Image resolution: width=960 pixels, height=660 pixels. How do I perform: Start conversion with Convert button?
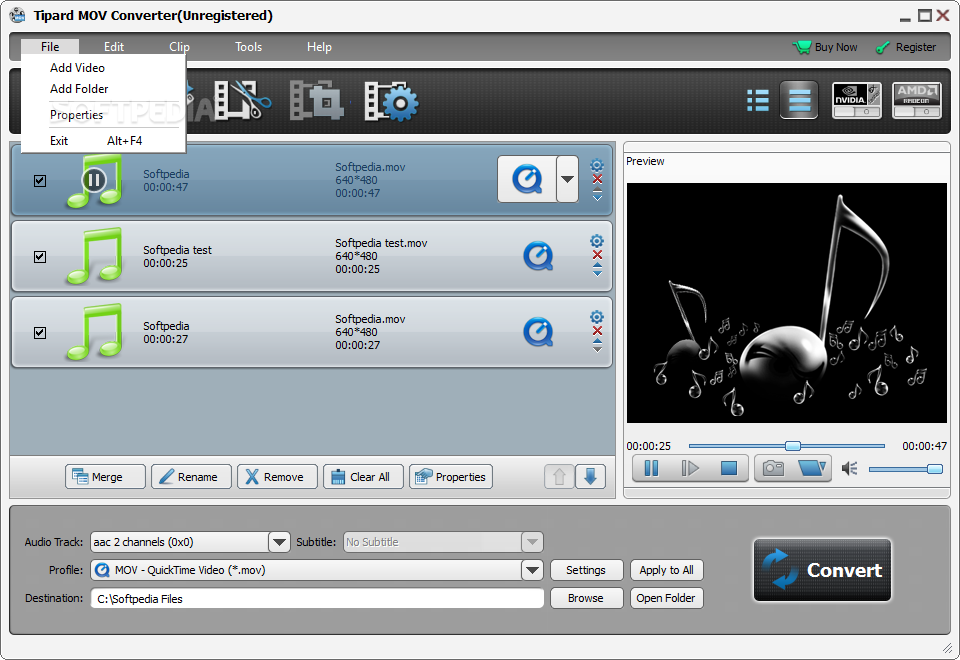(822, 570)
